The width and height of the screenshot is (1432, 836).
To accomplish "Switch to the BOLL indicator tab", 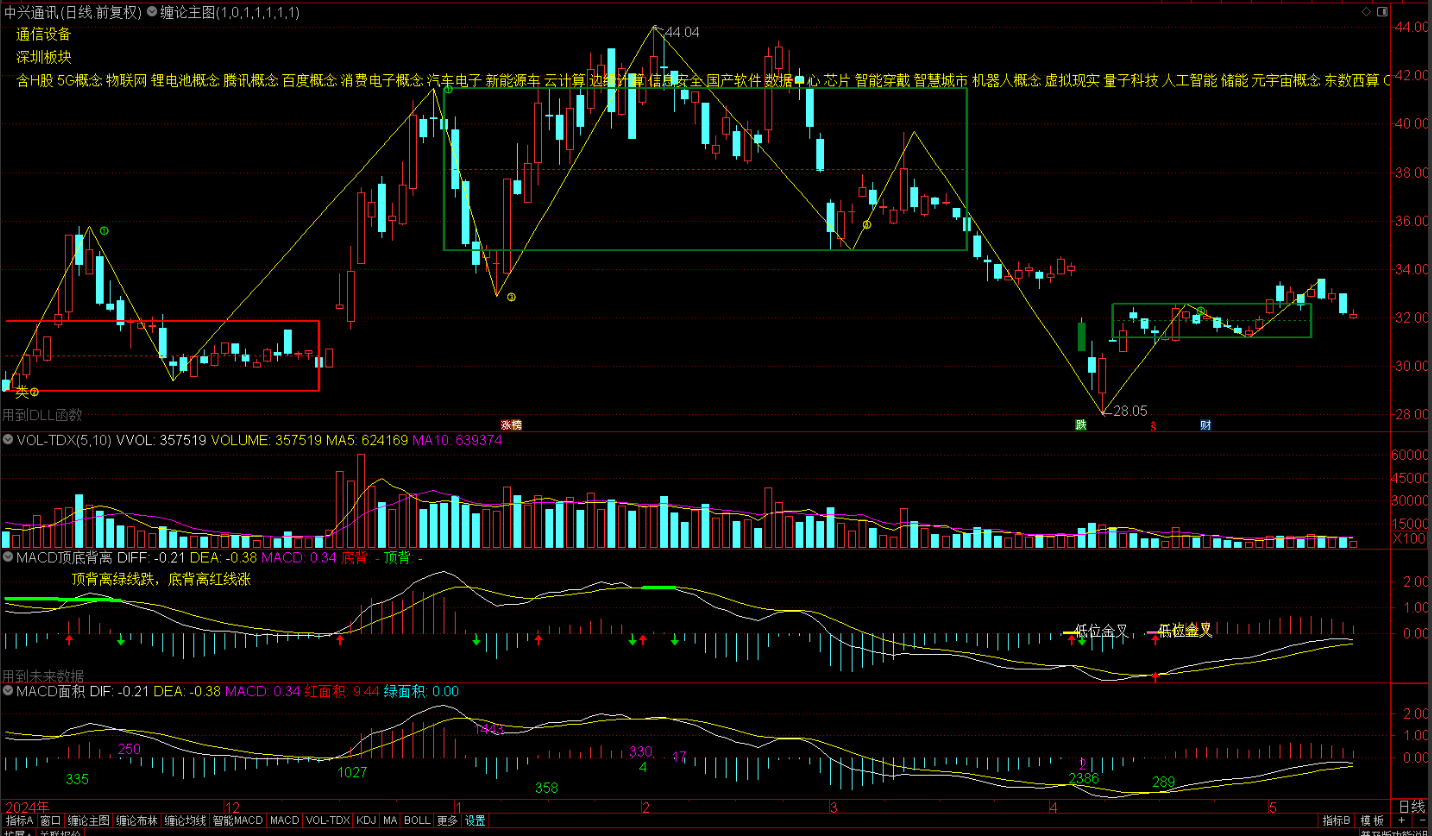I will coord(417,821).
